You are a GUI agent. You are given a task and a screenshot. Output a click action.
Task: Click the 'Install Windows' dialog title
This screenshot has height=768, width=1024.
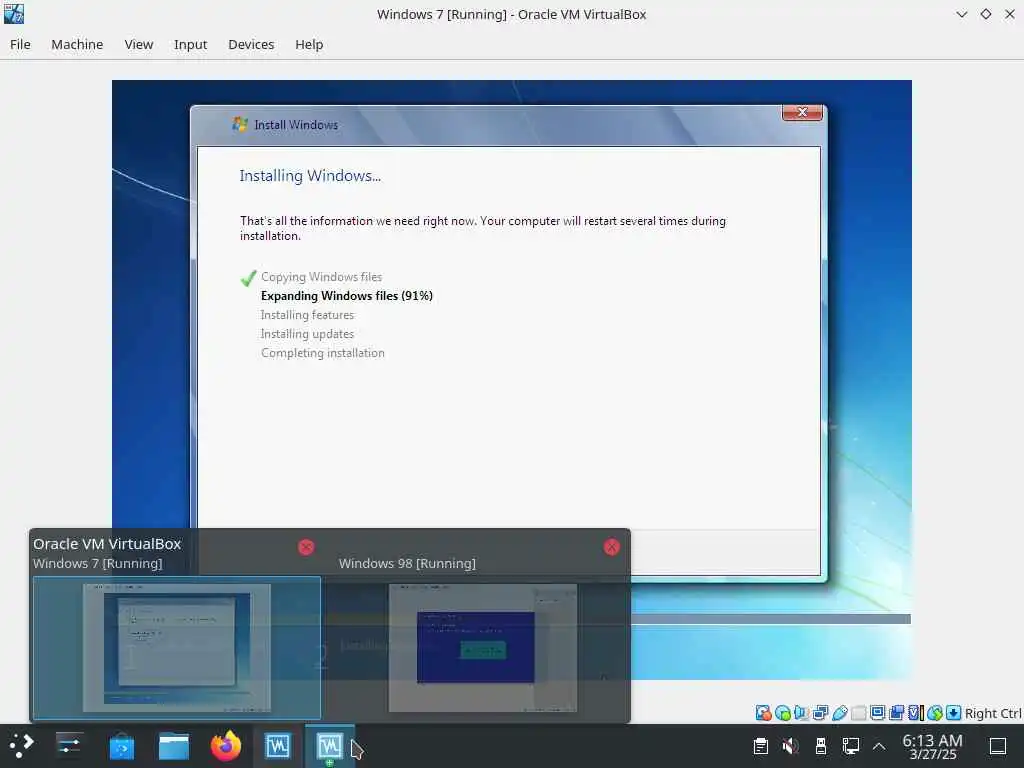(296, 125)
